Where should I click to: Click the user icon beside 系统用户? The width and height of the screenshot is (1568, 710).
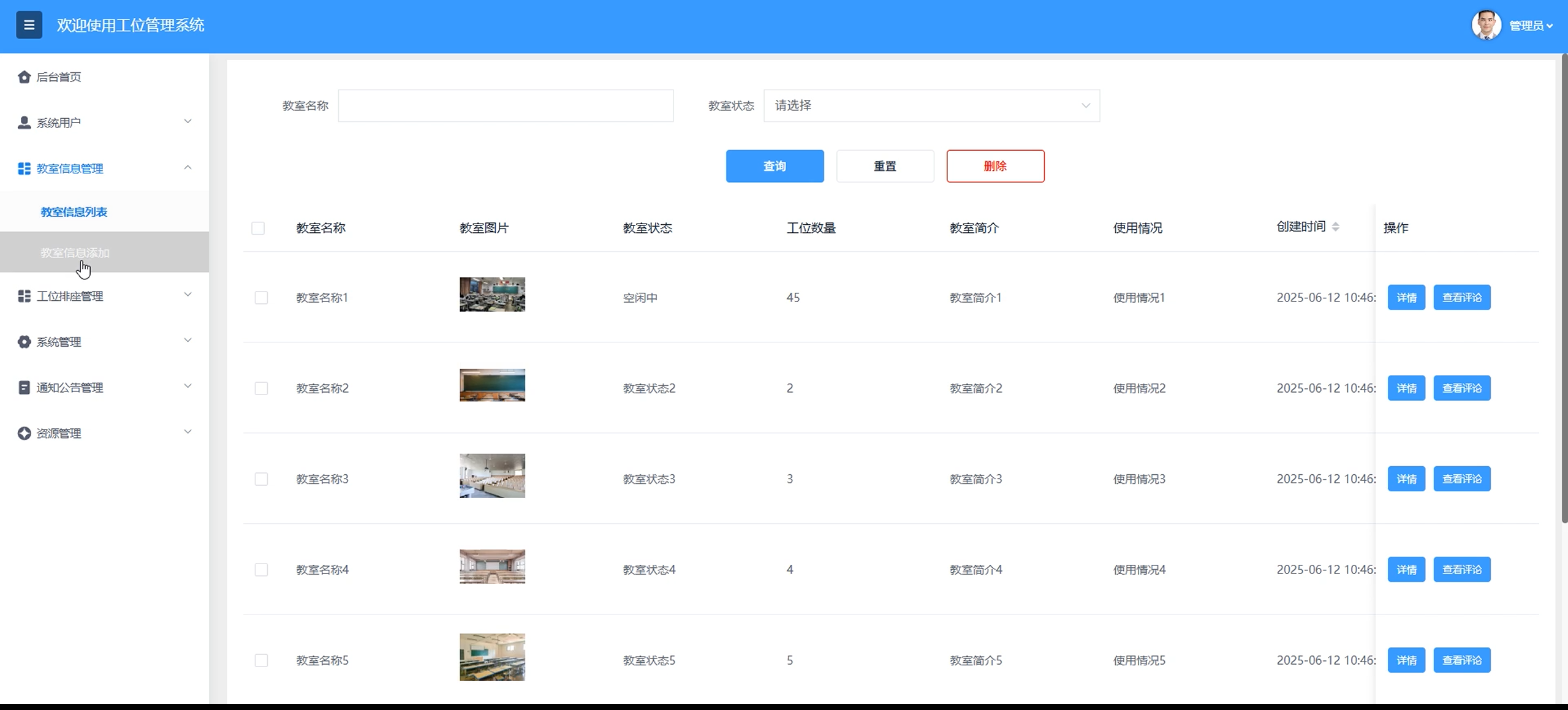point(24,123)
